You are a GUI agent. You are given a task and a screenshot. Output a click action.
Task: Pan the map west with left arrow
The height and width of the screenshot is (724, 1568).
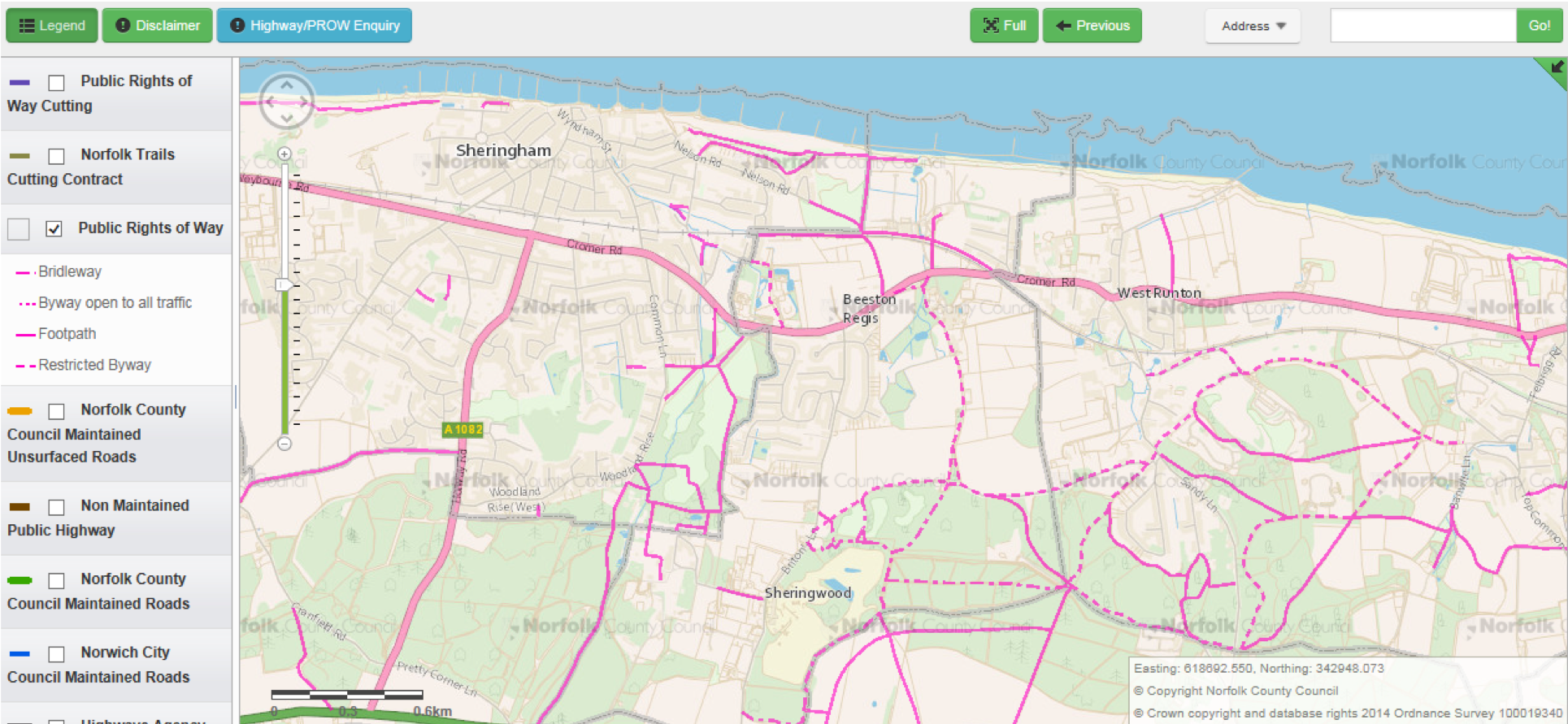[269, 102]
